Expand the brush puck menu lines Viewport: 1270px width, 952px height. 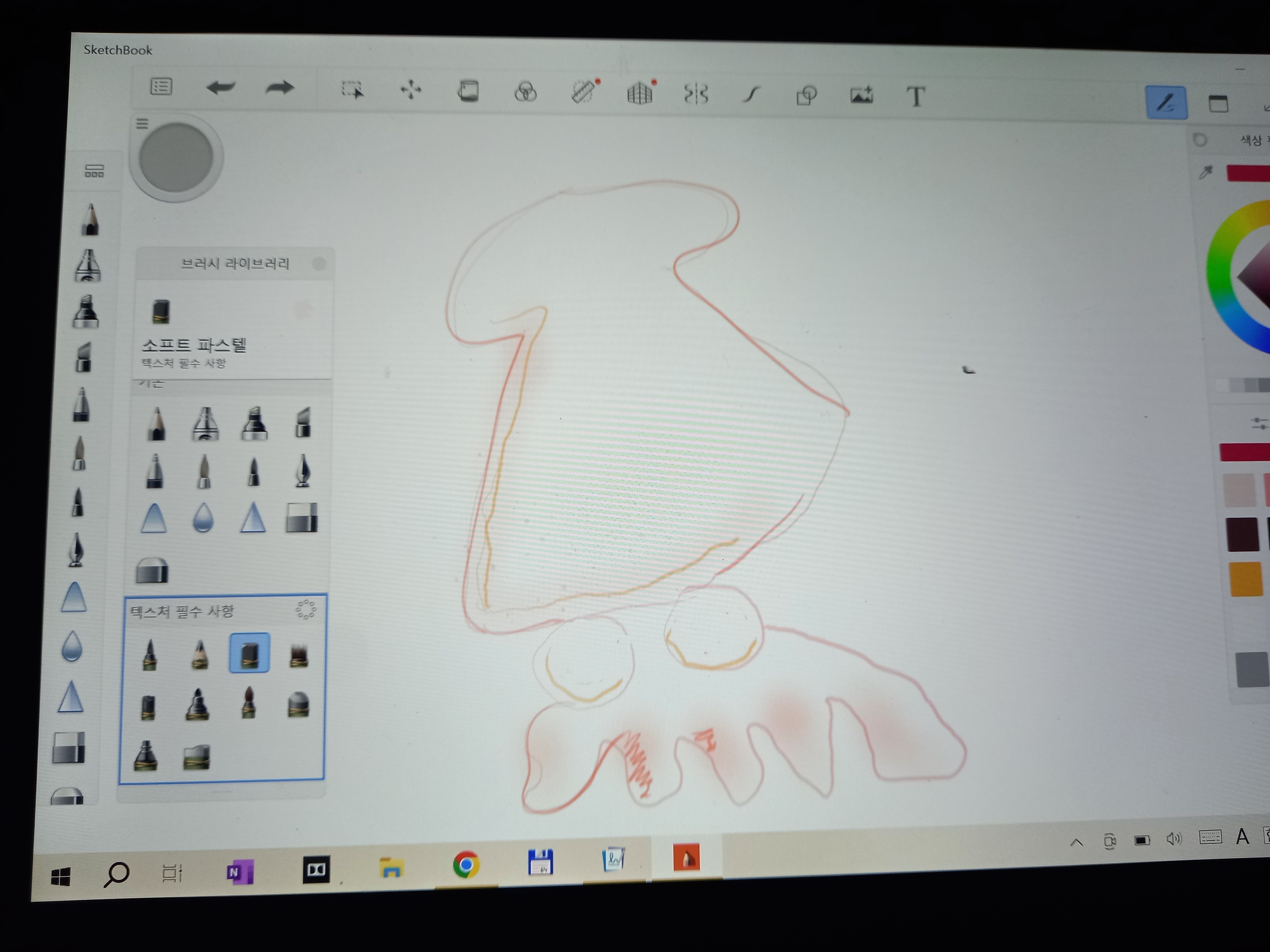point(142,123)
